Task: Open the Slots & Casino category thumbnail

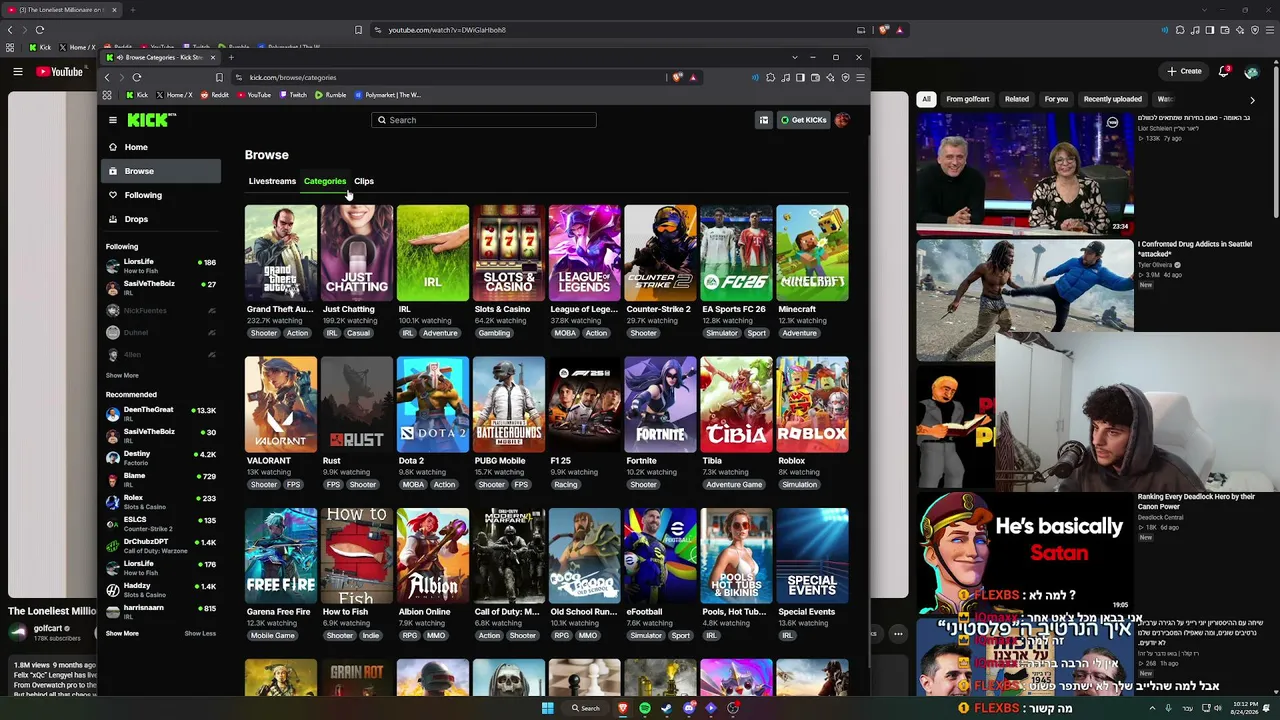Action: tap(509, 253)
